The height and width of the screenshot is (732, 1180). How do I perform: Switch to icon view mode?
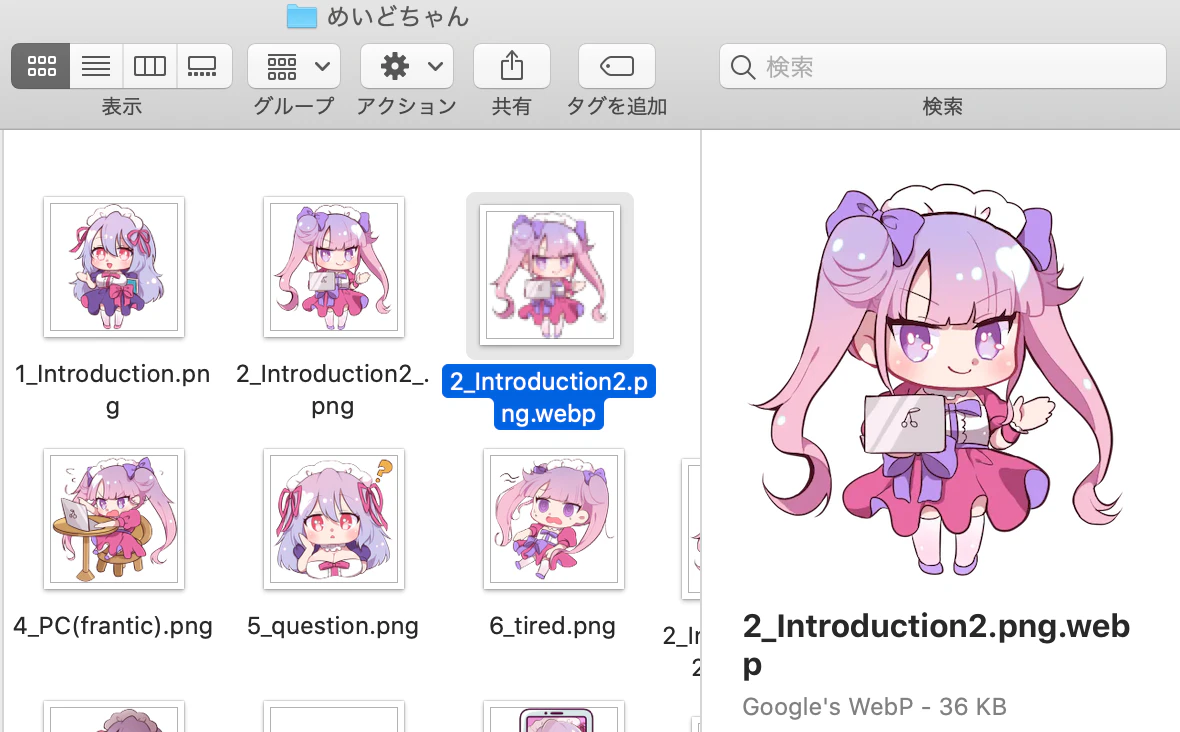point(41,66)
